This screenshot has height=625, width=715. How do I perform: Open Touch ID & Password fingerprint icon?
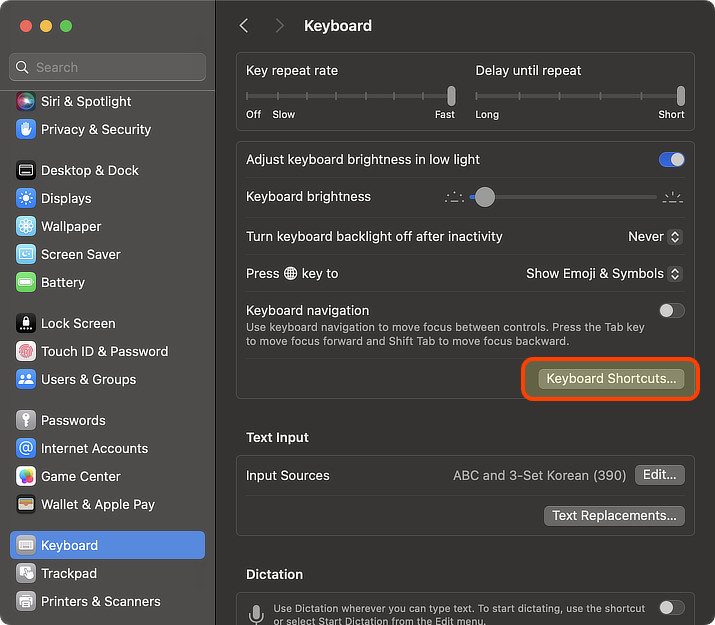[26, 351]
